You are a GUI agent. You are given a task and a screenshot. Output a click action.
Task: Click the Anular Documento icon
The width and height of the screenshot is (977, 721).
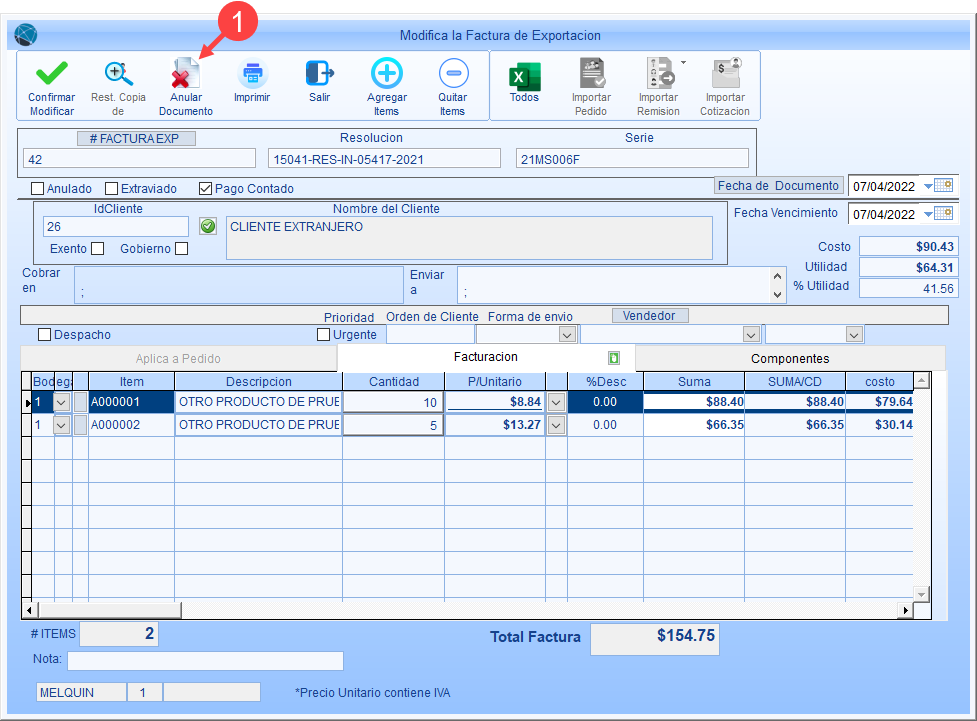(185, 74)
